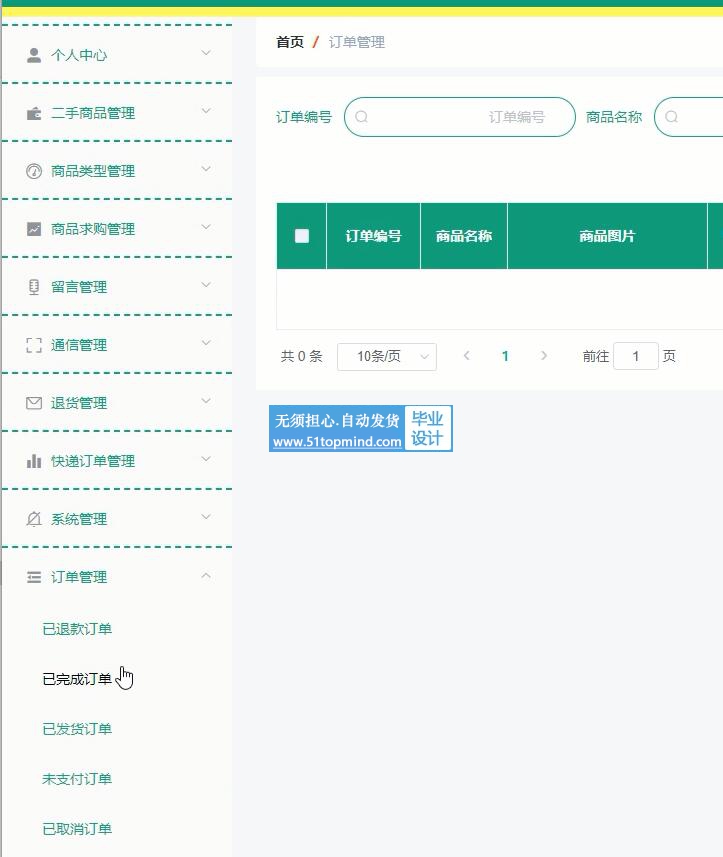Click the magnifier icon in 订单编号 search
The image size is (723, 857).
click(361, 116)
